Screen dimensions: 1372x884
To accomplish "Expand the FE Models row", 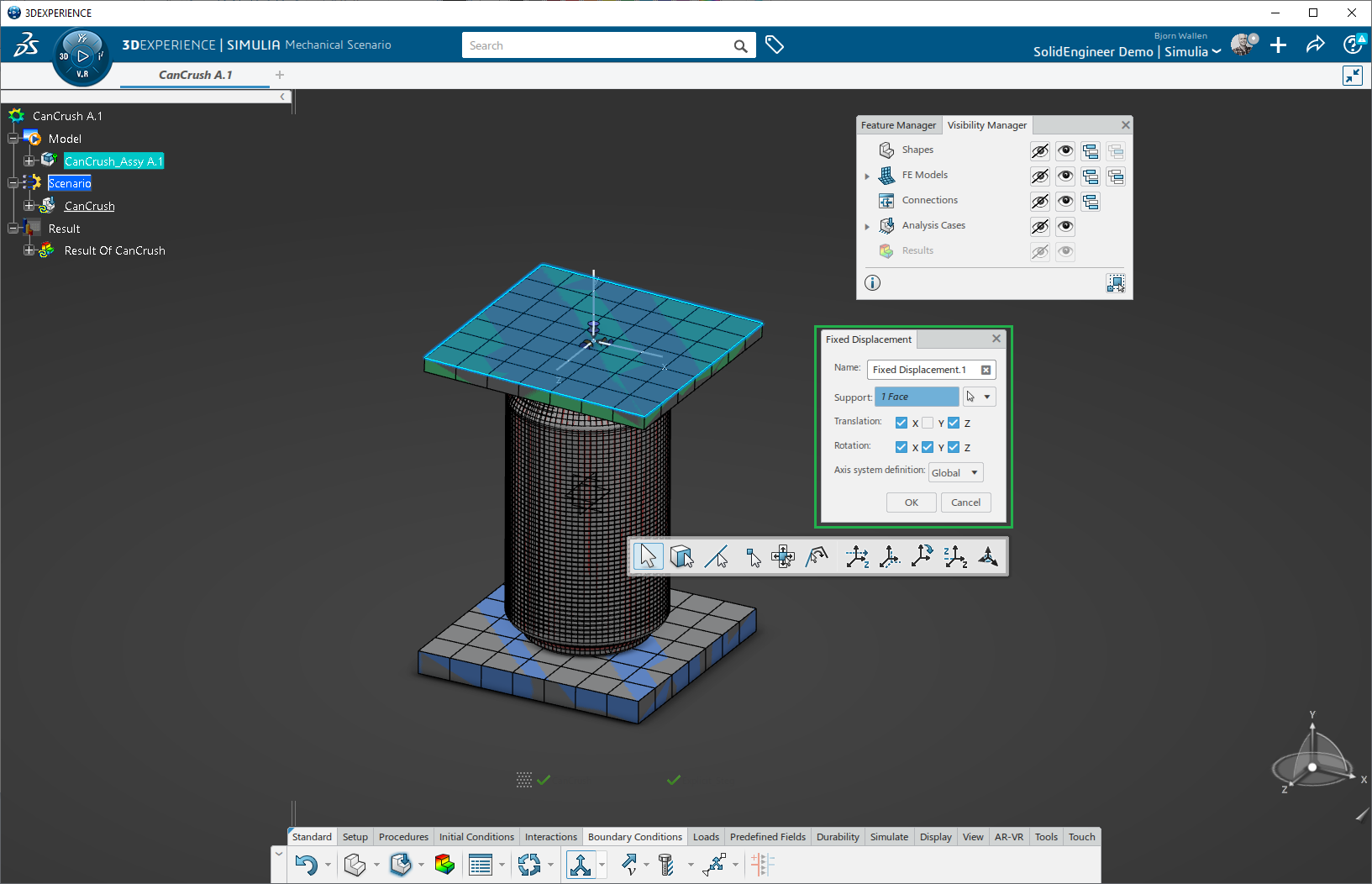I will pos(867,176).
